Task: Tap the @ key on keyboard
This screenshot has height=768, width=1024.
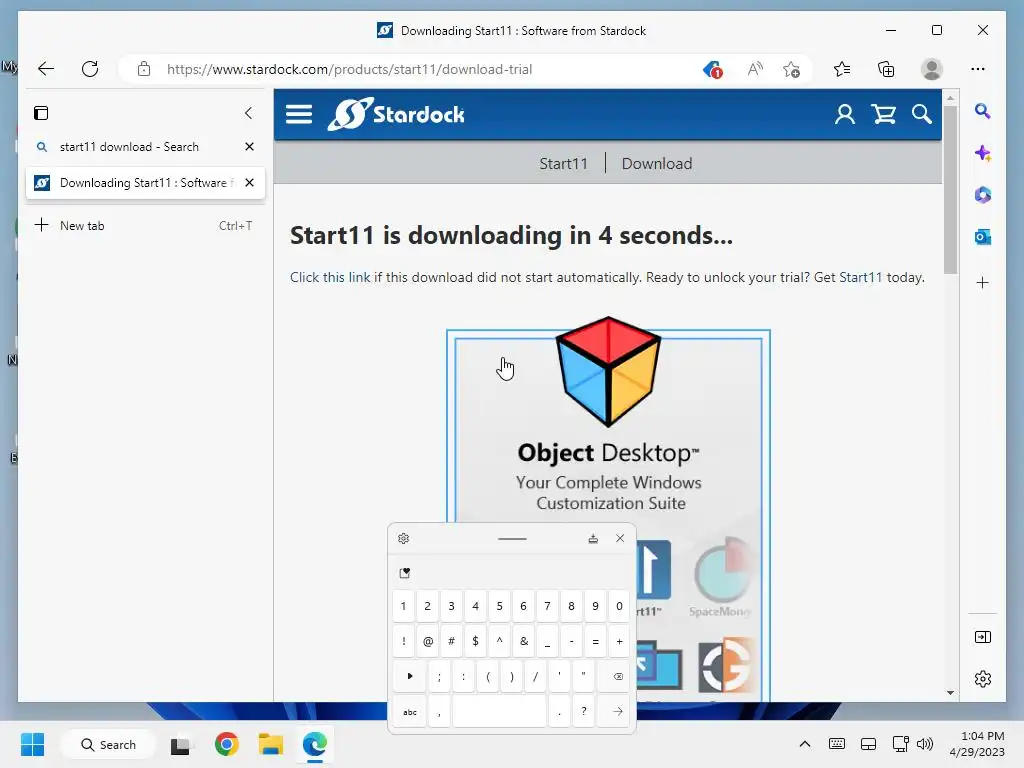Action: click(428, 642)
